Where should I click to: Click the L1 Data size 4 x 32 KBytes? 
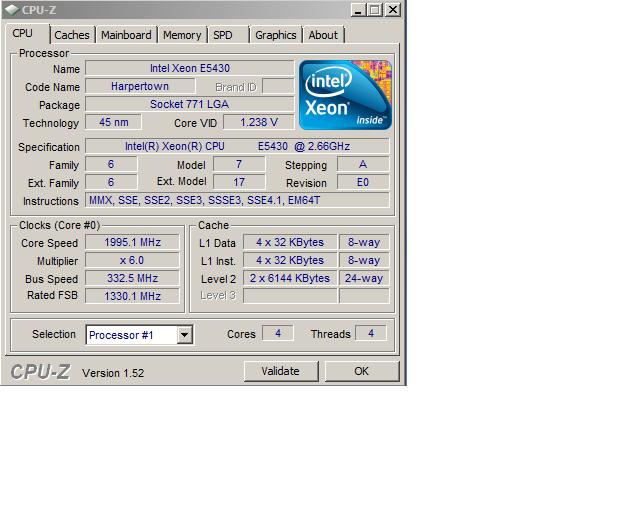coord(290,242)
